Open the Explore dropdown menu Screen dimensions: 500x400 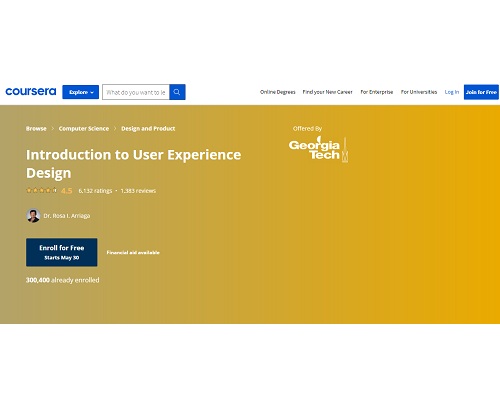coord(80,92)
